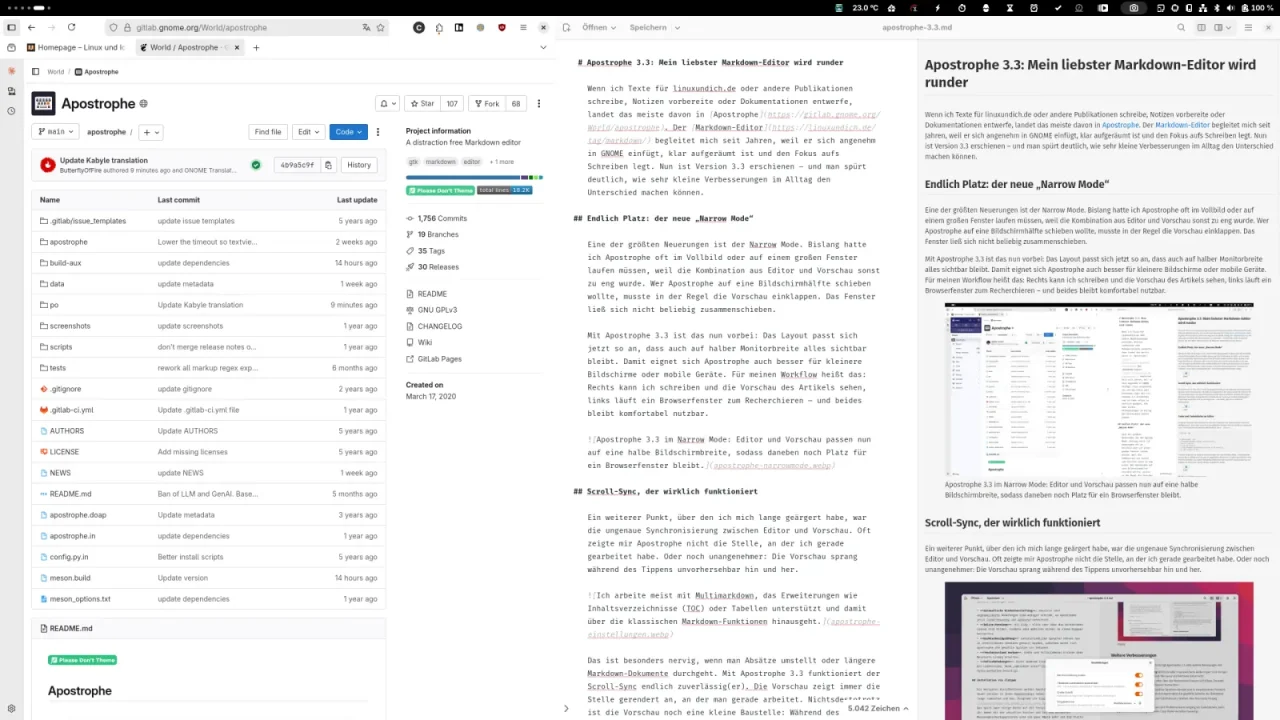Click the Apostrophe project avatar
This screenshot has width=1280, height=720.
tap(43, 103)
